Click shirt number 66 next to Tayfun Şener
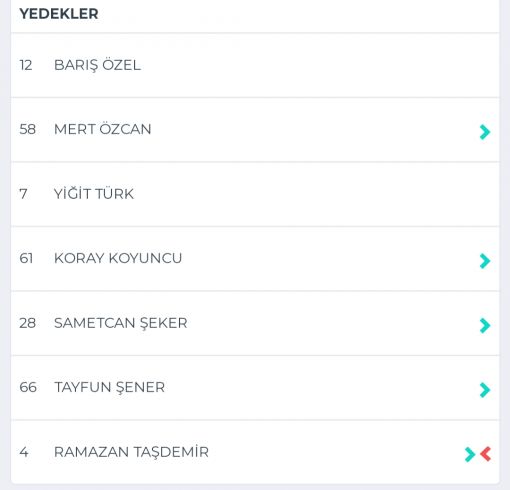510x490 pixels. pyautogui.click(x=28, y=387)
